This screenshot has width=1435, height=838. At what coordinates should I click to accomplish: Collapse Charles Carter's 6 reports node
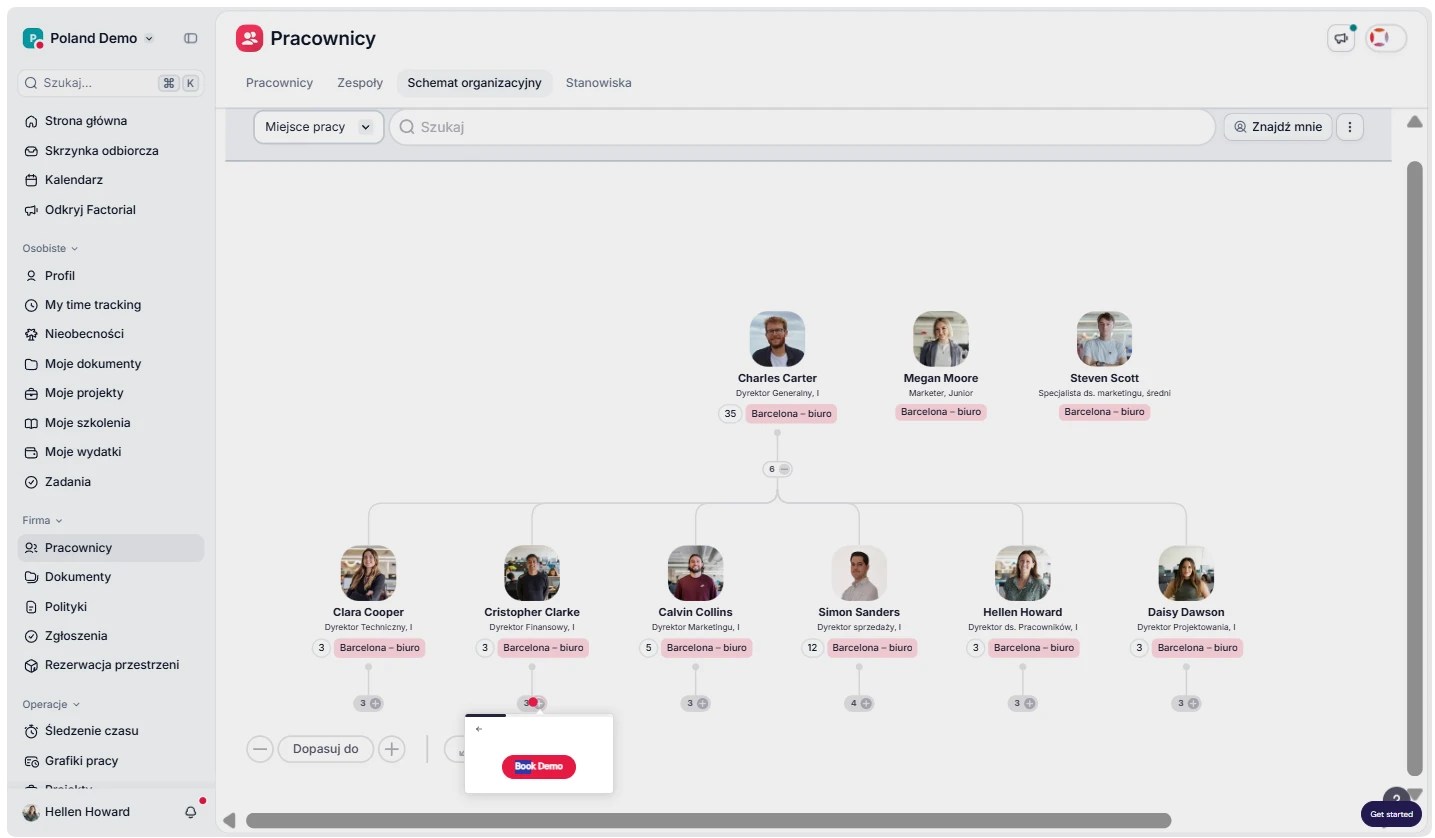[x=777, y=469]
